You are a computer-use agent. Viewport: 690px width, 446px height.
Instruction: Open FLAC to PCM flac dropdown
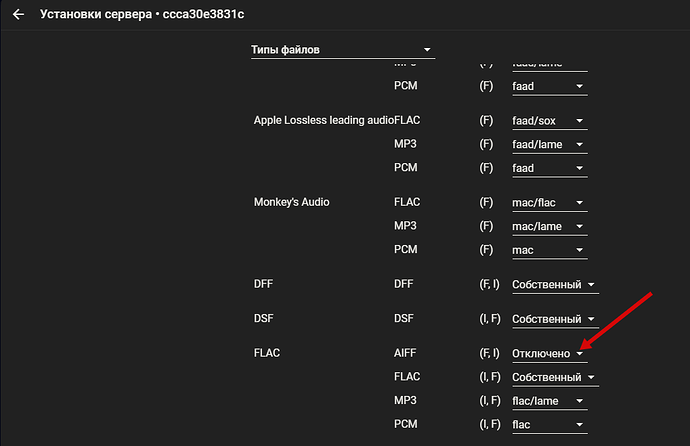point(550,425)
